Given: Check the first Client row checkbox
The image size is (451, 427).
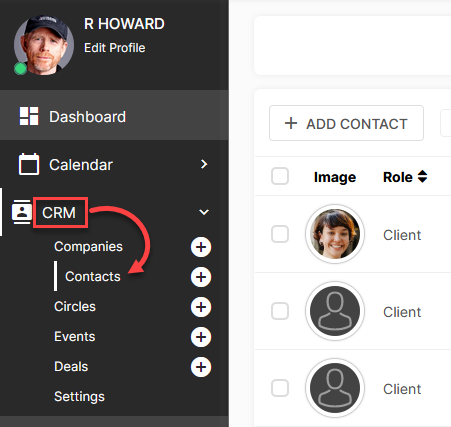Looking at the screenshot, I should click(280, 234).
